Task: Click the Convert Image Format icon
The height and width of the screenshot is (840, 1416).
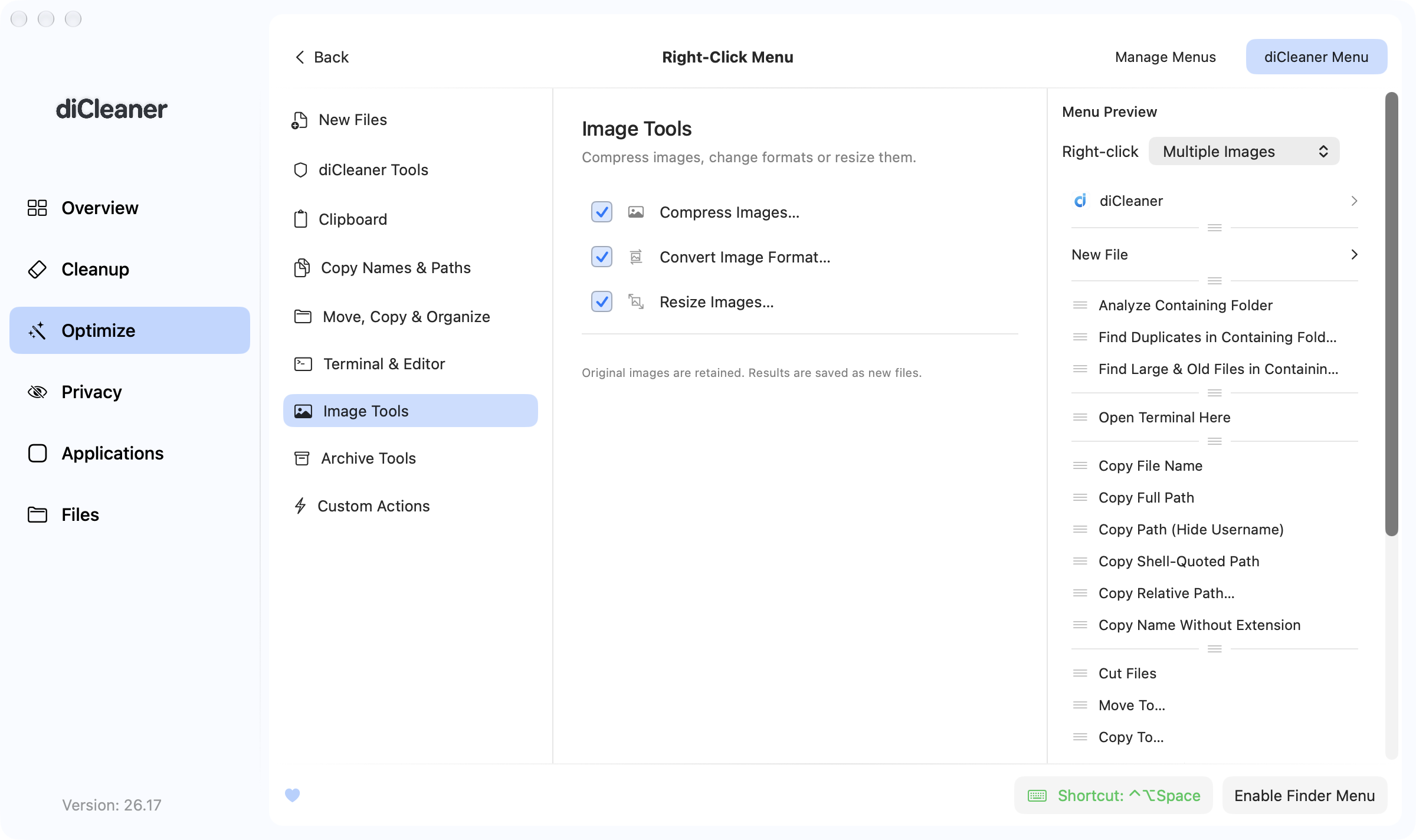Action: pos(635,257)
